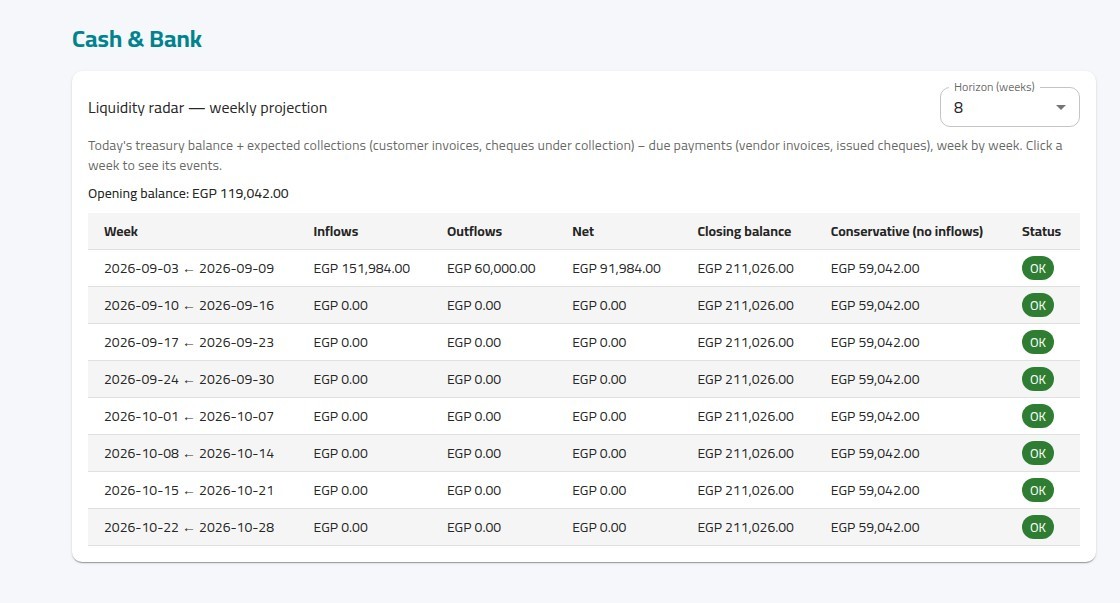Click net EGP 0.00 in 2026-09-24 row
This screenshot has height=603, width=1120.
pos(599,379)
